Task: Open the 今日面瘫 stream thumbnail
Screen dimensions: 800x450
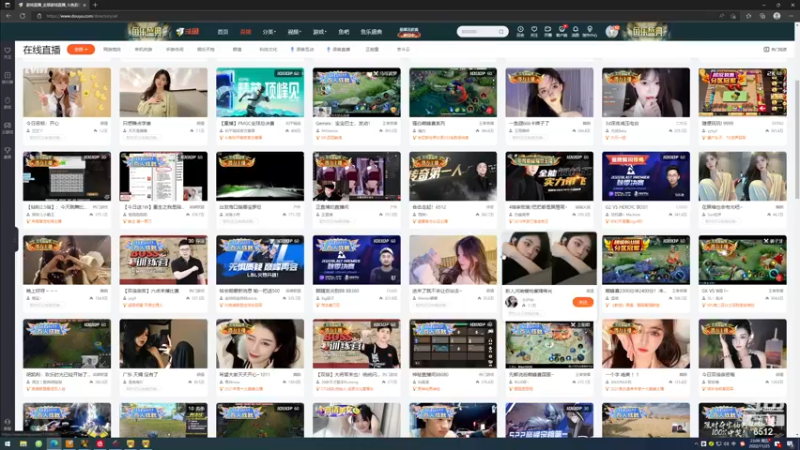Action: click(67, 92)
